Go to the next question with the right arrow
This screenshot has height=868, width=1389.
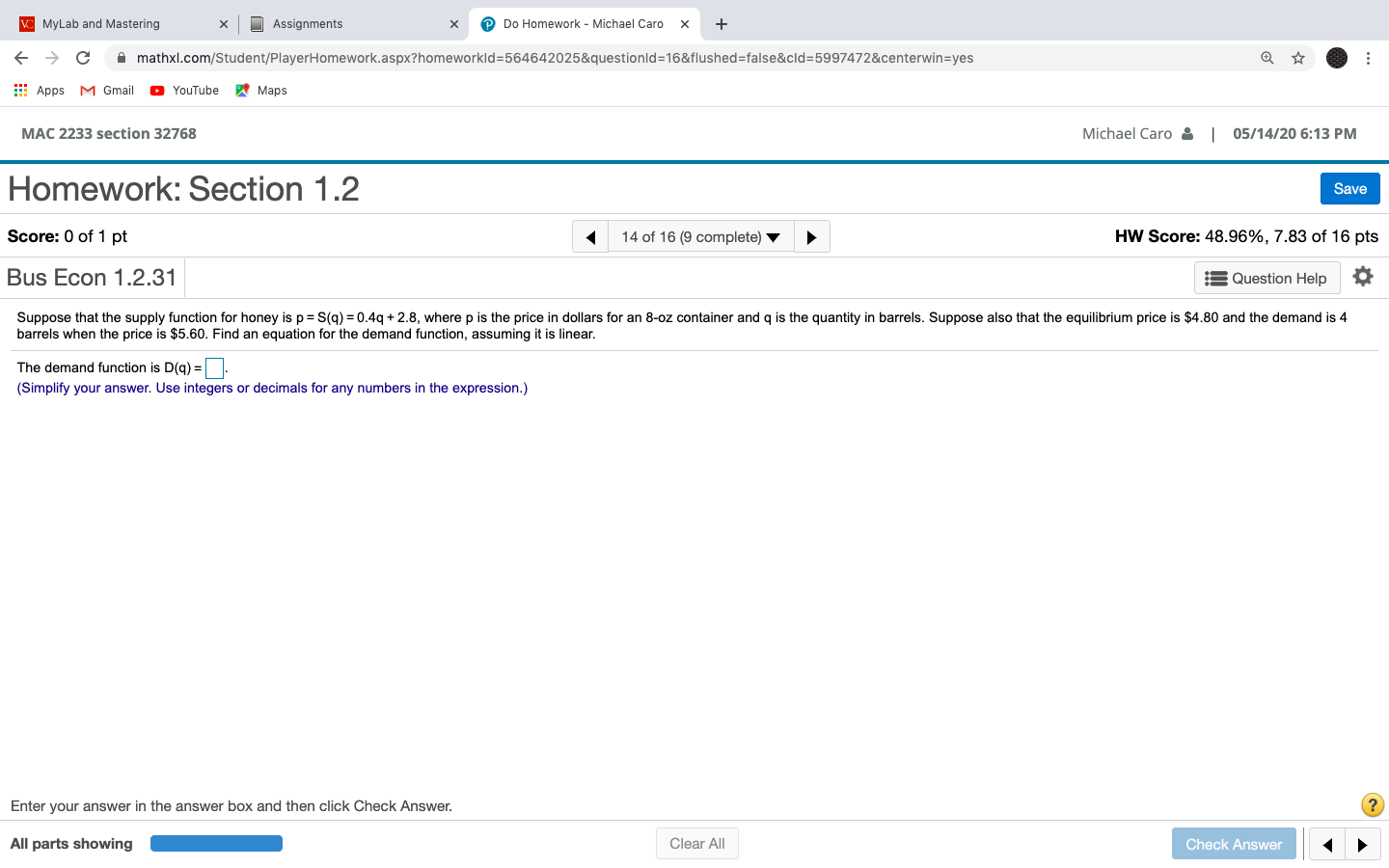[811, 236]
